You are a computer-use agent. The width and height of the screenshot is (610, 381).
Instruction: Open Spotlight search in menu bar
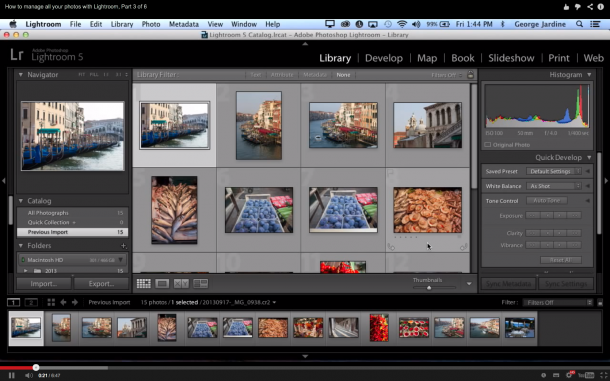[579, 24]
